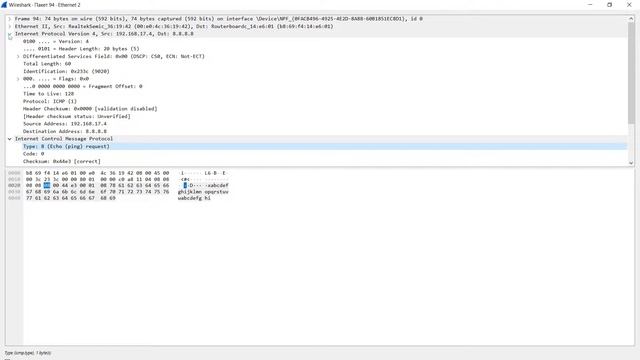Select '[Header checksum status: Unverified]' row
Screen dimensions: 640x360
[x=77, y=116]
